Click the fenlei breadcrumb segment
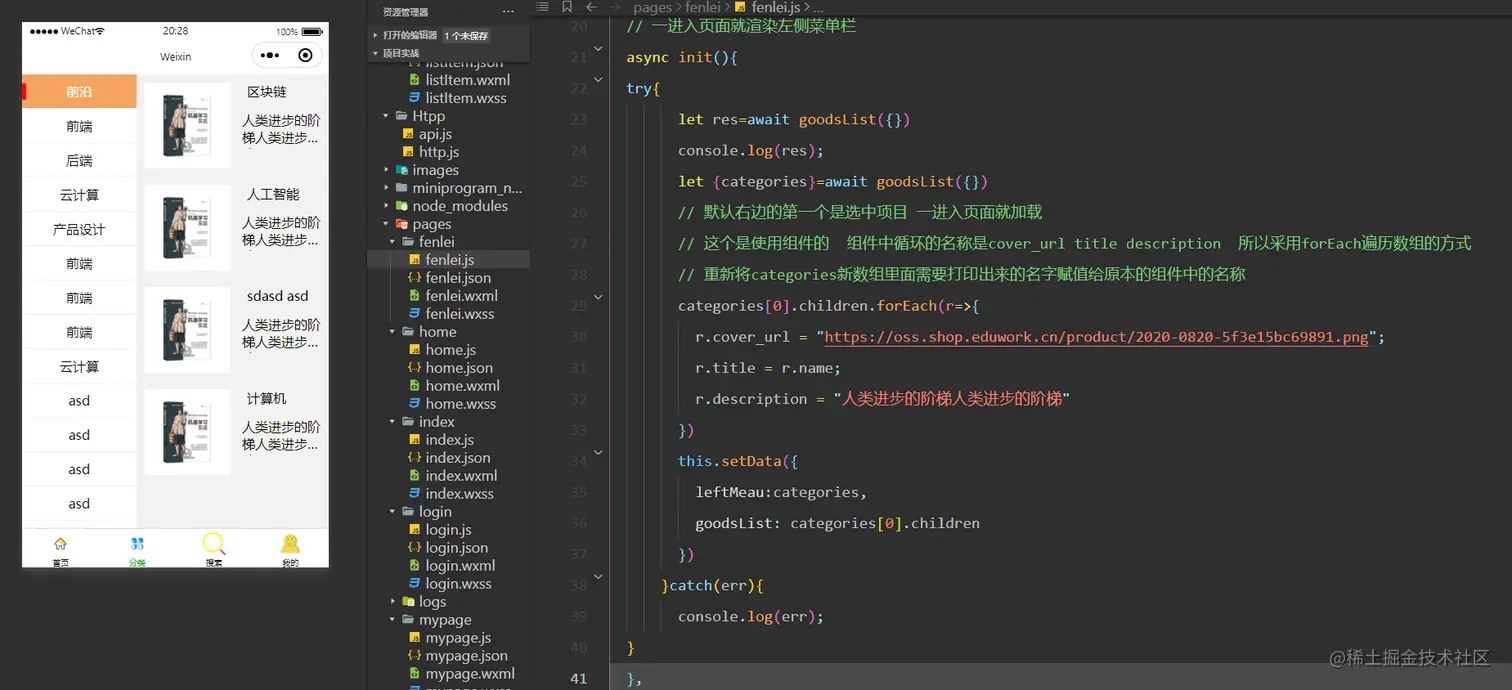The image size is (1512, 690). tap(704, 8)
